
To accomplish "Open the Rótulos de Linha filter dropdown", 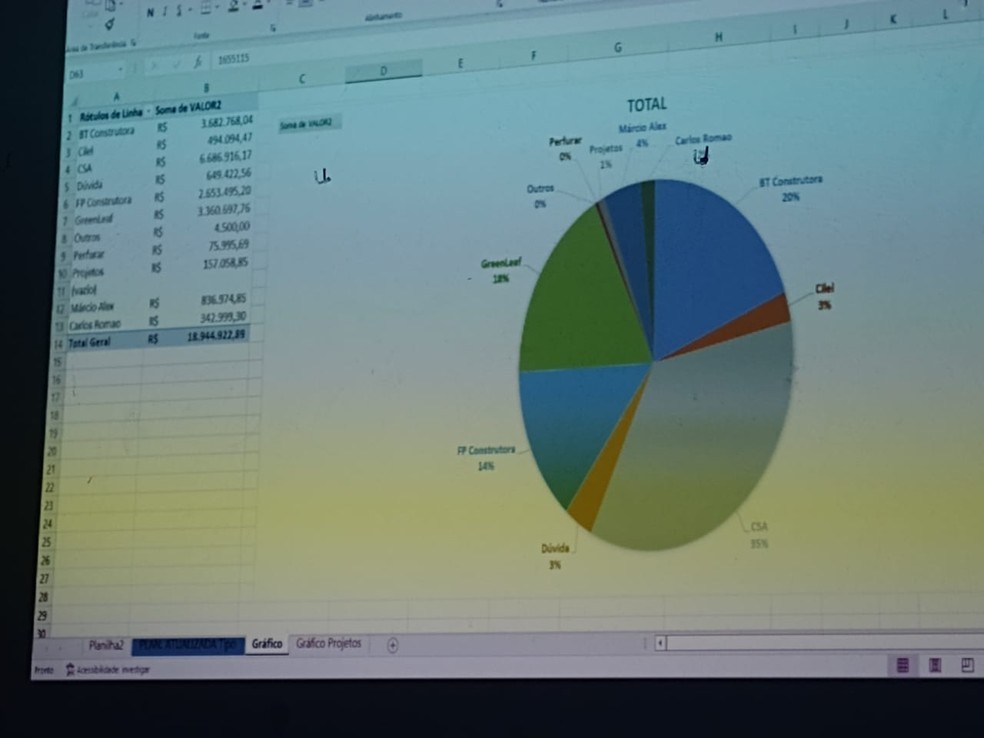I will tap(149, 112).
